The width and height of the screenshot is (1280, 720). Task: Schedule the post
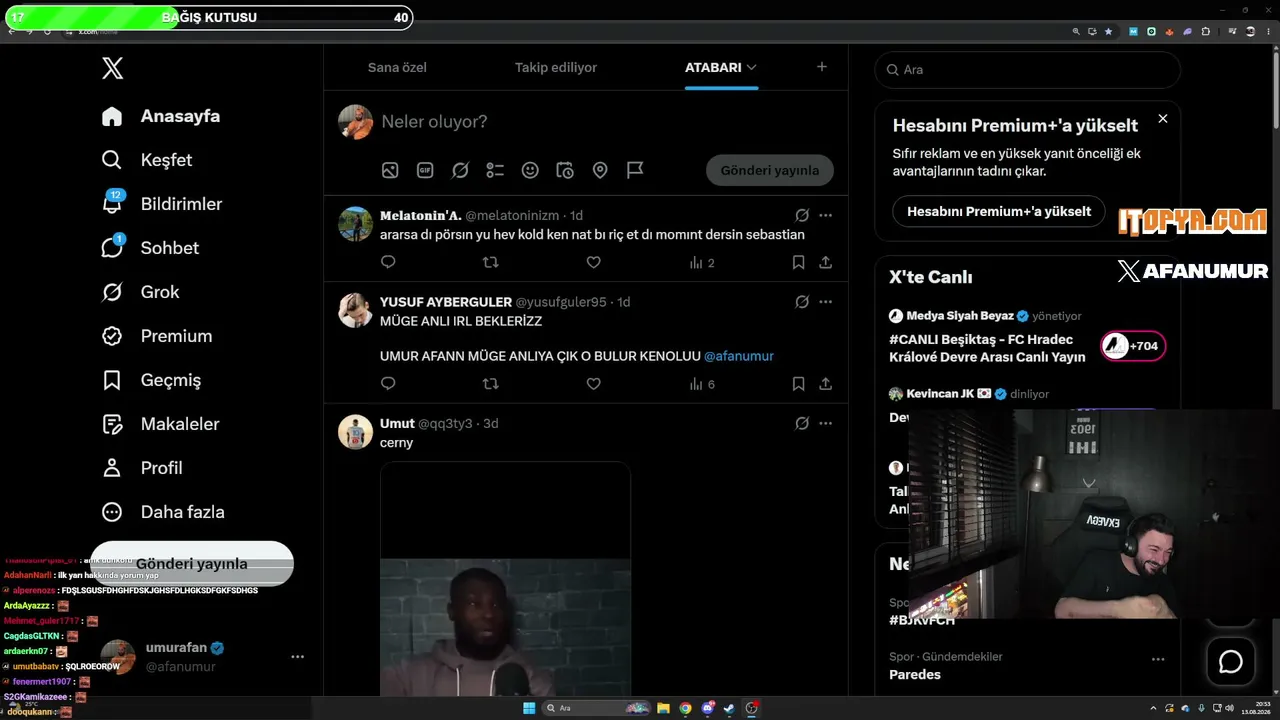click(x=565, y=170)
